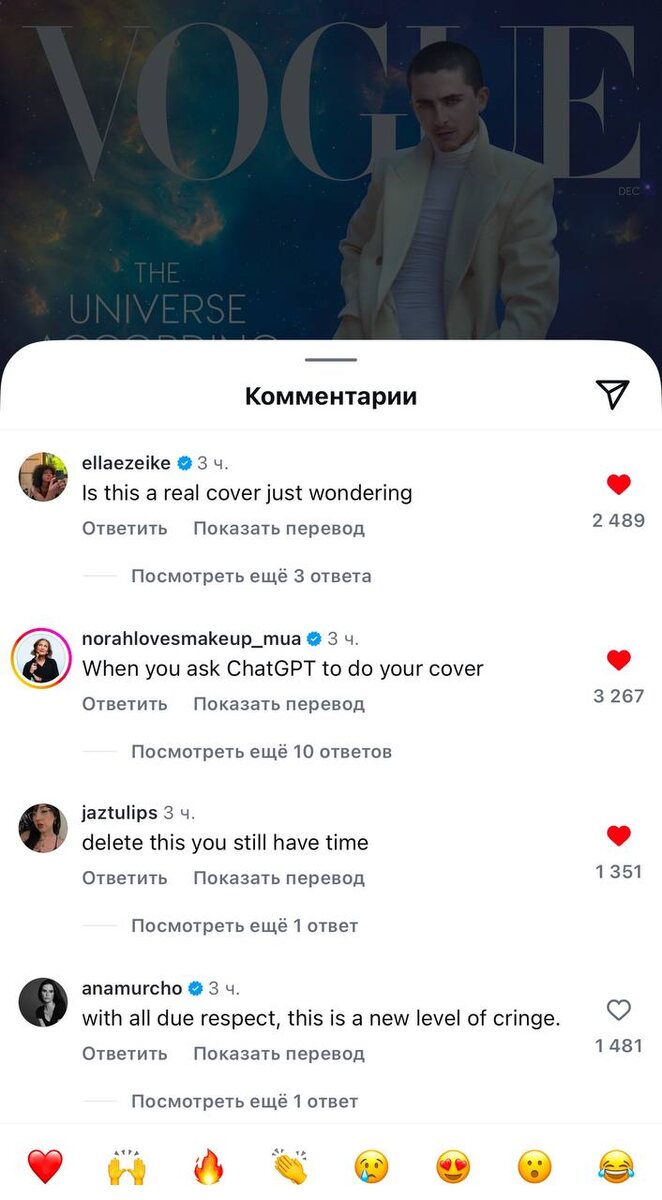Expand 1 more reply under jaztulips
The image size is (662, 1200).
(244, 926)
